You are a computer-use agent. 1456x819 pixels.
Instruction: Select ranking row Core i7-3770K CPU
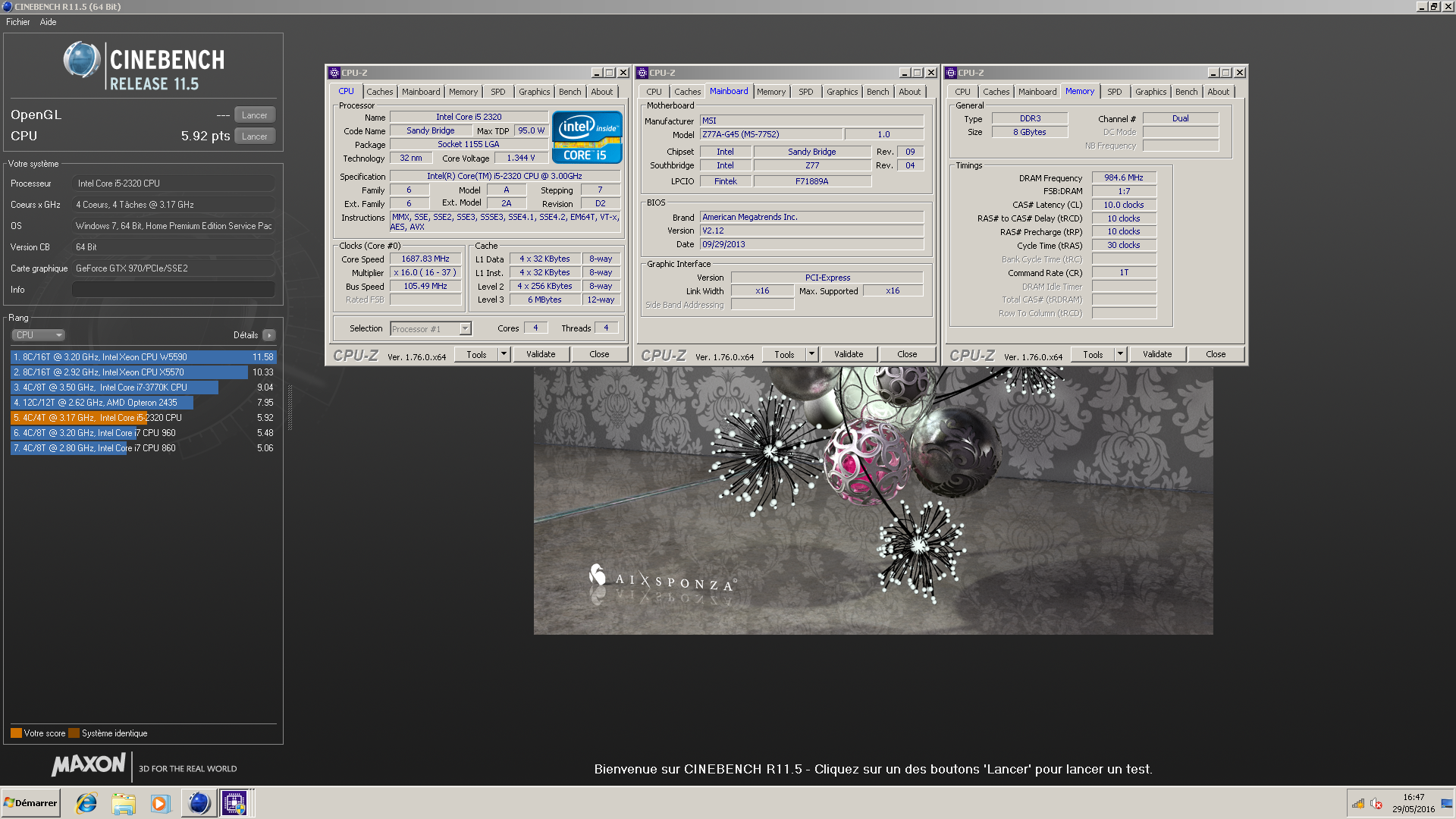[143, 388]
